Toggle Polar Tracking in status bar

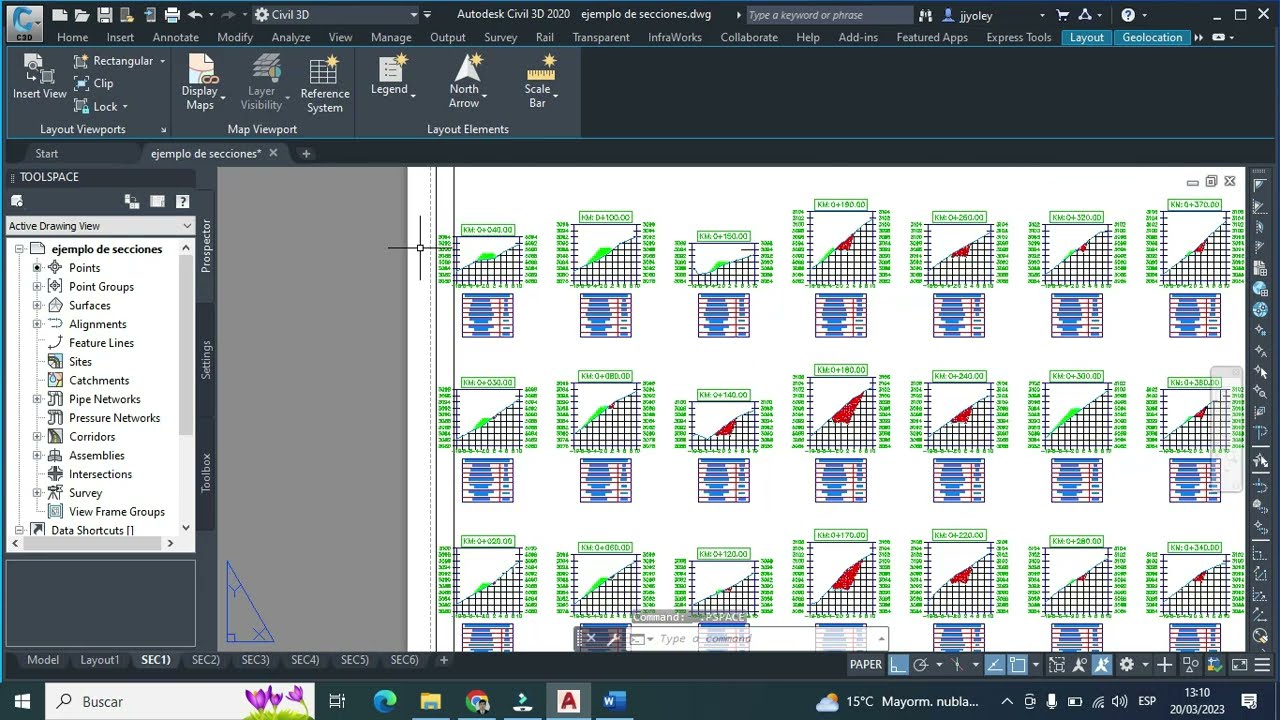921,665
